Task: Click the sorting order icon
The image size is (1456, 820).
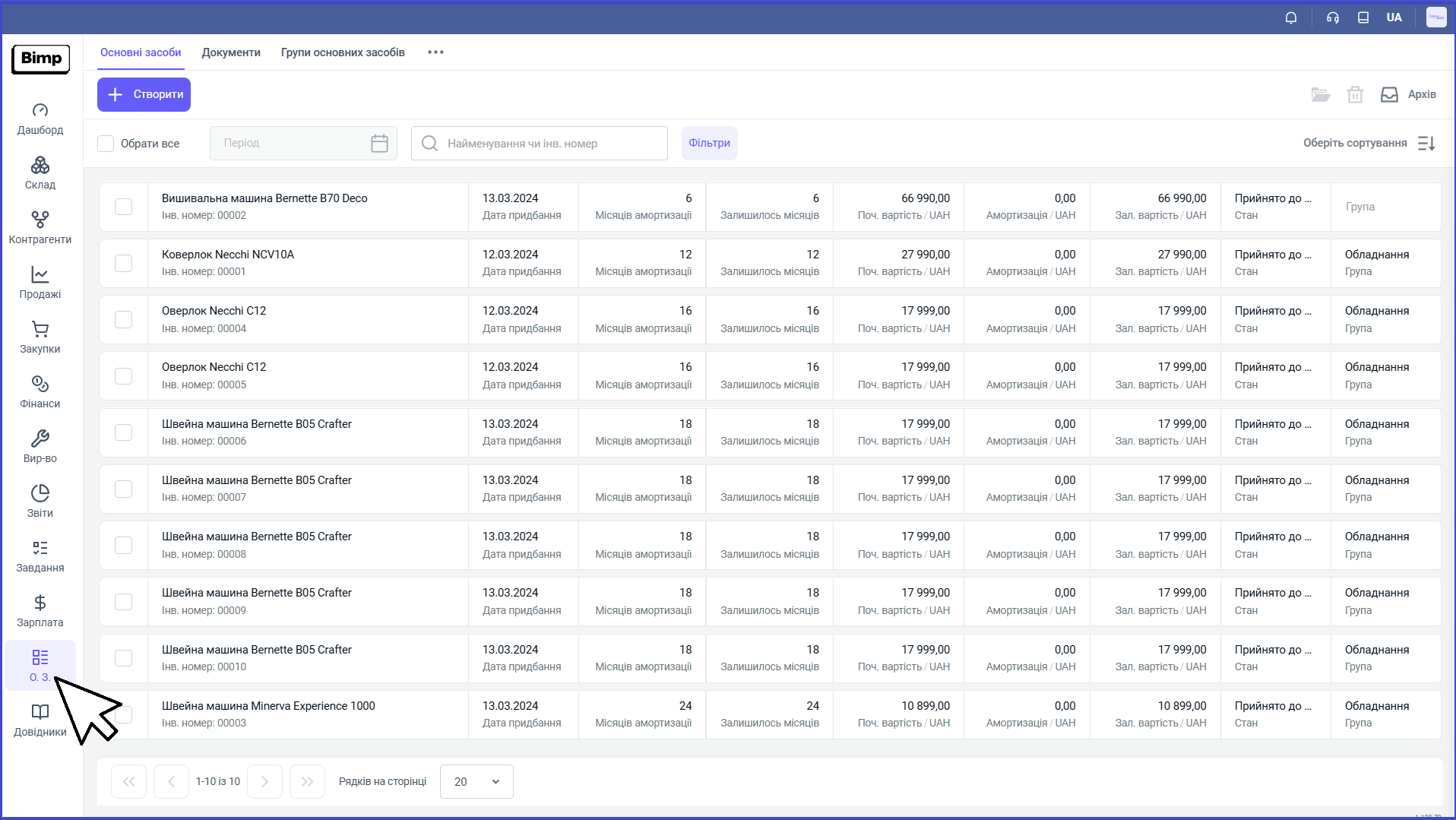Action: click(x=1426, y=143)
